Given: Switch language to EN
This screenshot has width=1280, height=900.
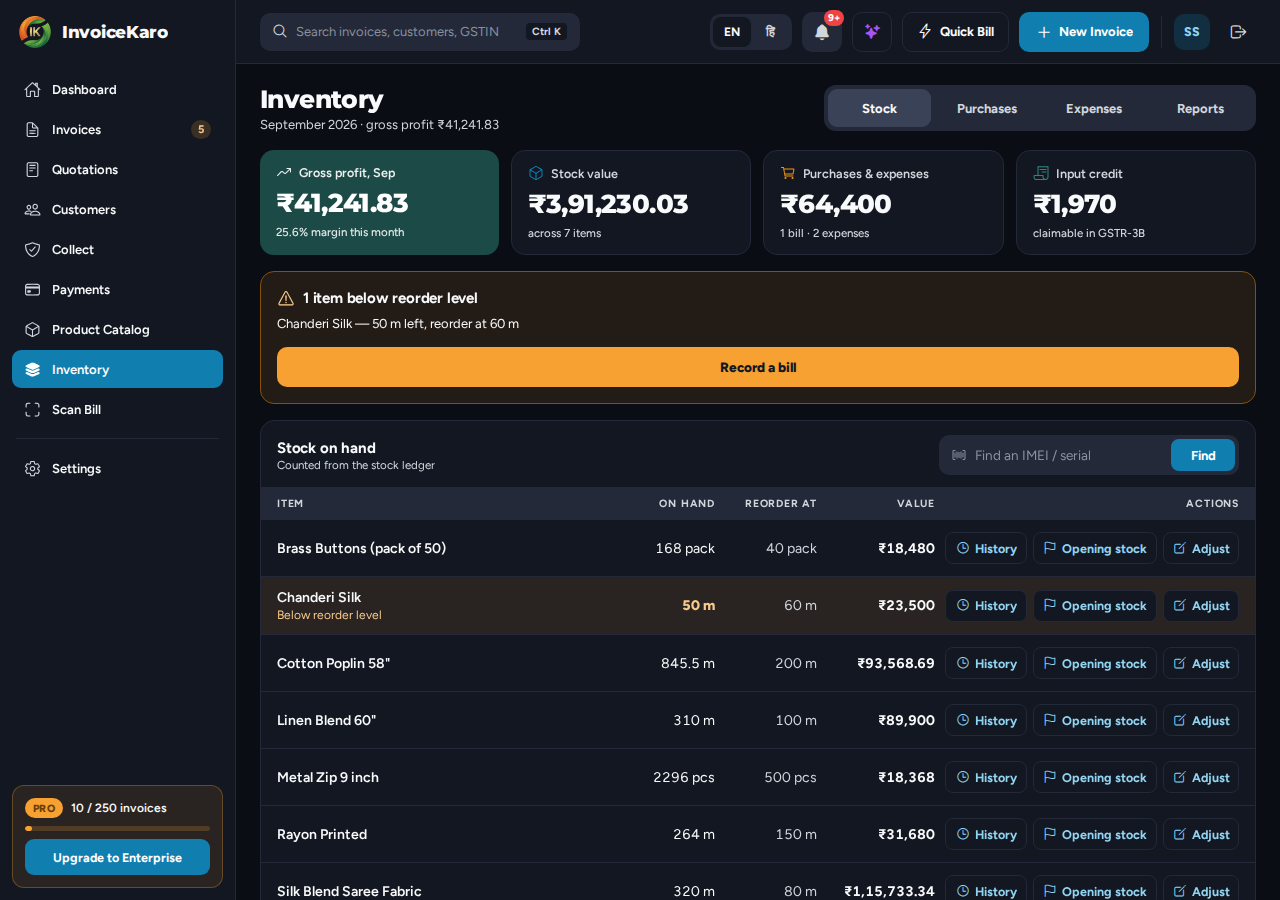Looking at the screenshot, I should (x=732, y=32).
